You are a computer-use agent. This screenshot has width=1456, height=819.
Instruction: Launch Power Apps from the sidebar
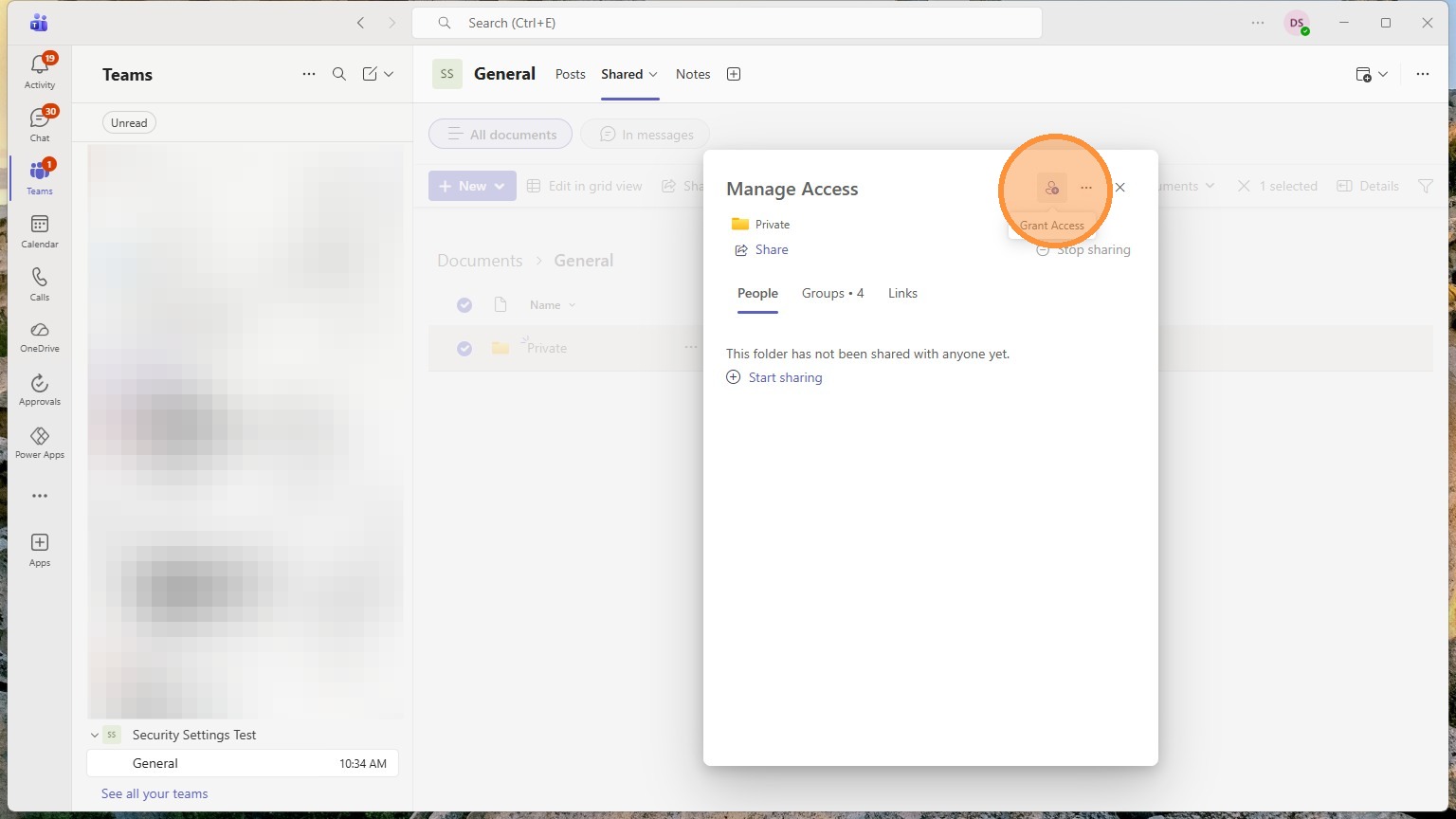[40, 443]
